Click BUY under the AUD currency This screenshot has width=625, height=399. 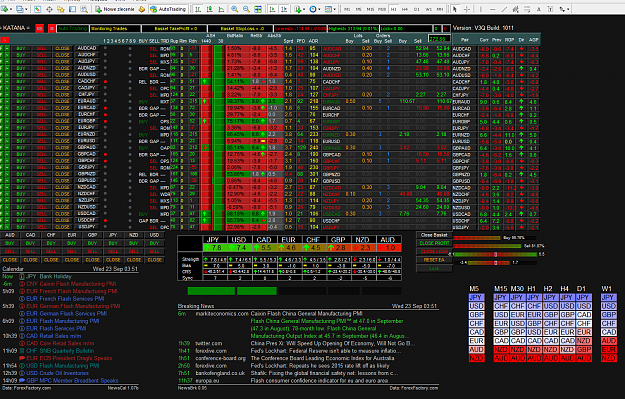(x=10, y=243)
